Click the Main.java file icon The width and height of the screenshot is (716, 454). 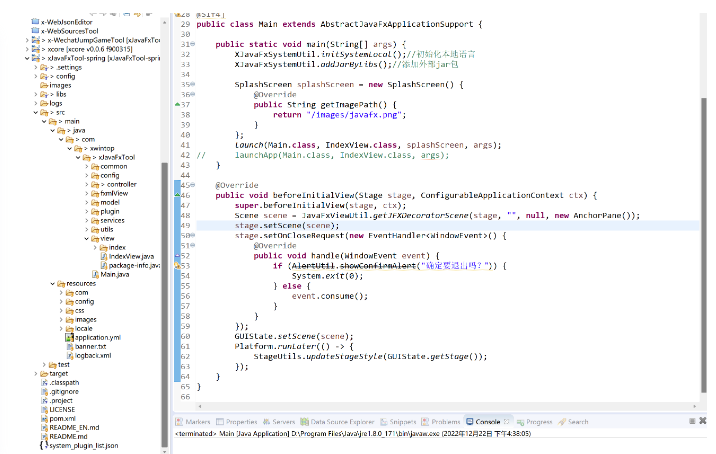(95, 275)
